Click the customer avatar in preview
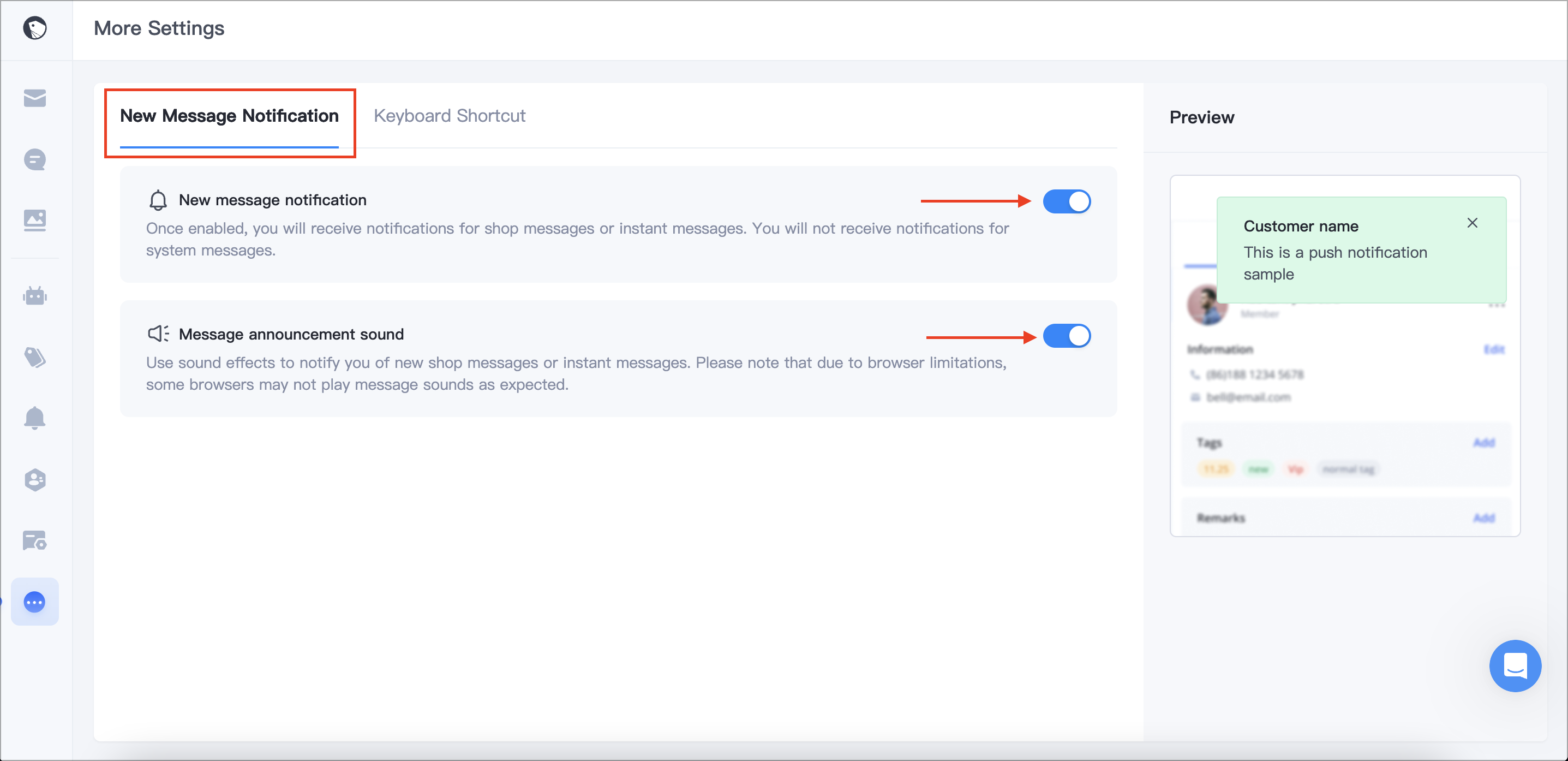 [x=1206, y=305]
